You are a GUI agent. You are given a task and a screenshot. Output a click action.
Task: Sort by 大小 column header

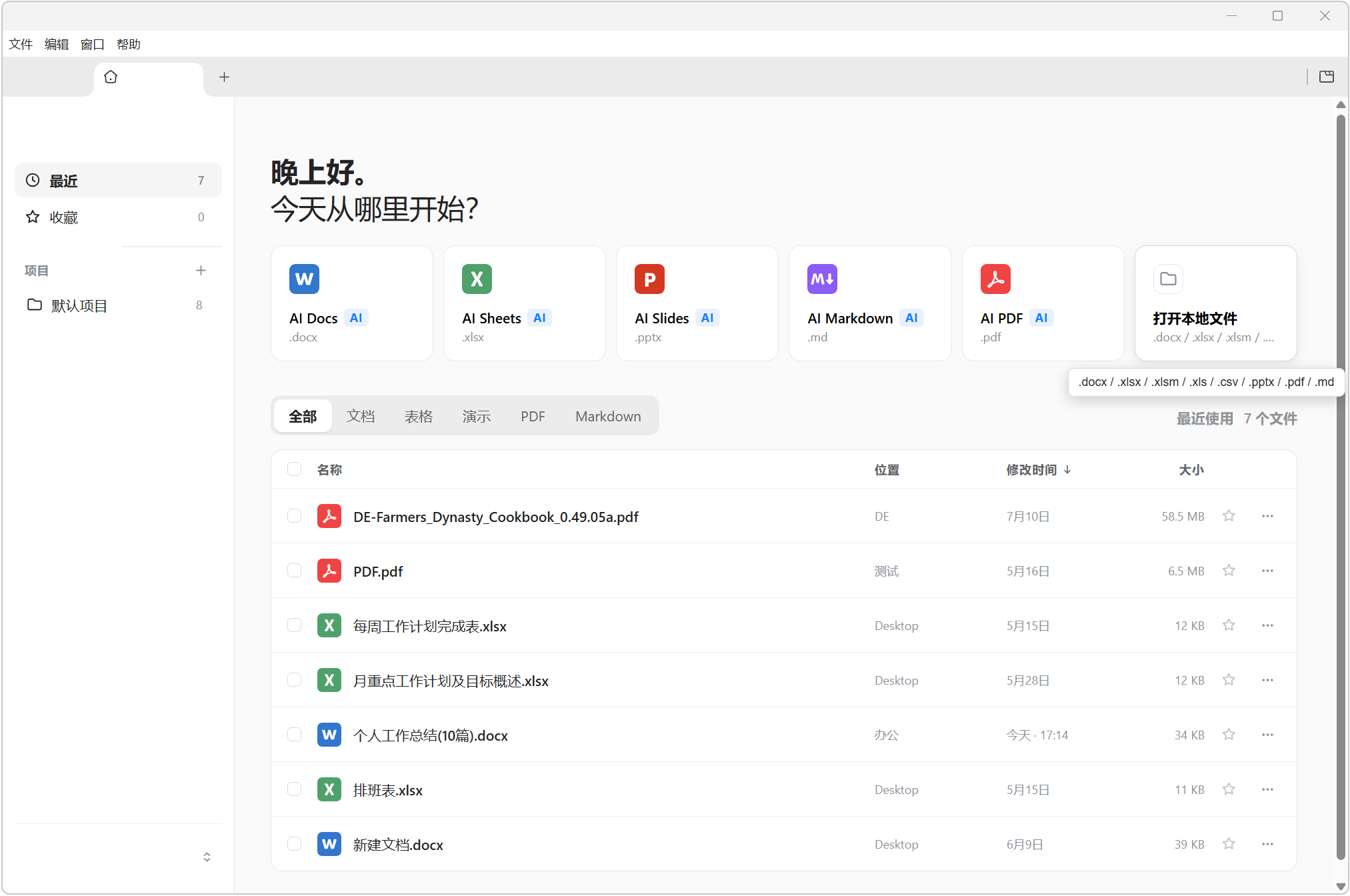coord(1191,470)
